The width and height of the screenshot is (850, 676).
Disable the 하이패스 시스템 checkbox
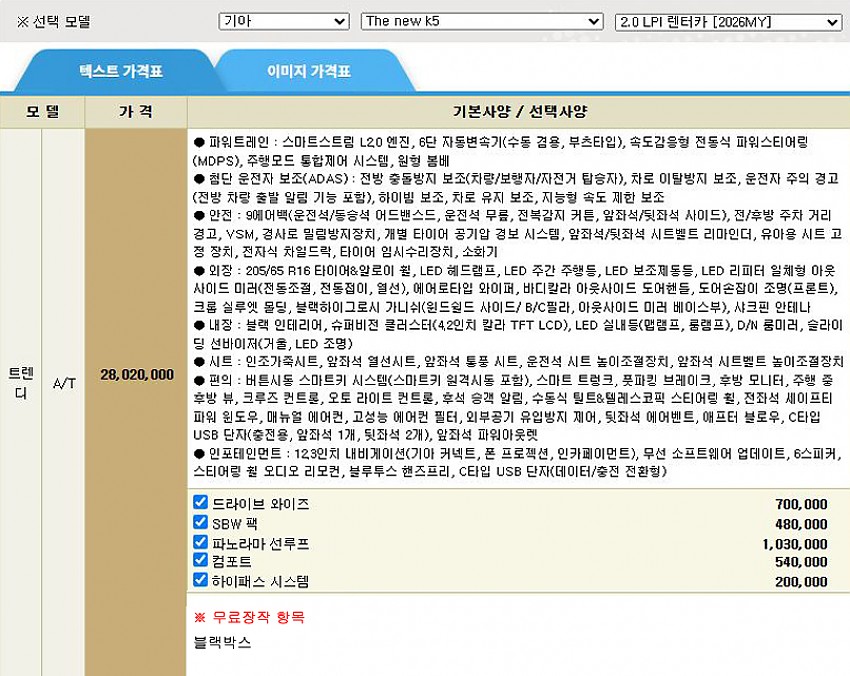point(200,579)
